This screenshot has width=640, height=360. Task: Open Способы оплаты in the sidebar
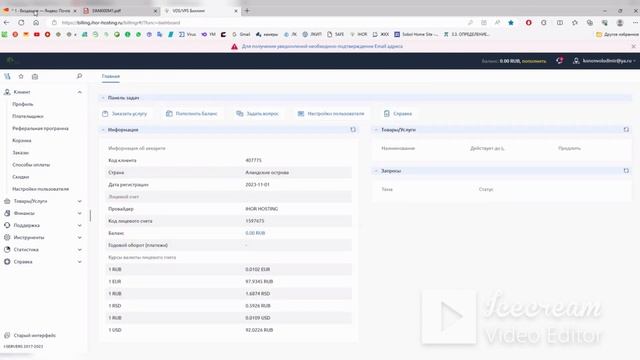pyautogui.click(x=31, y=165)
